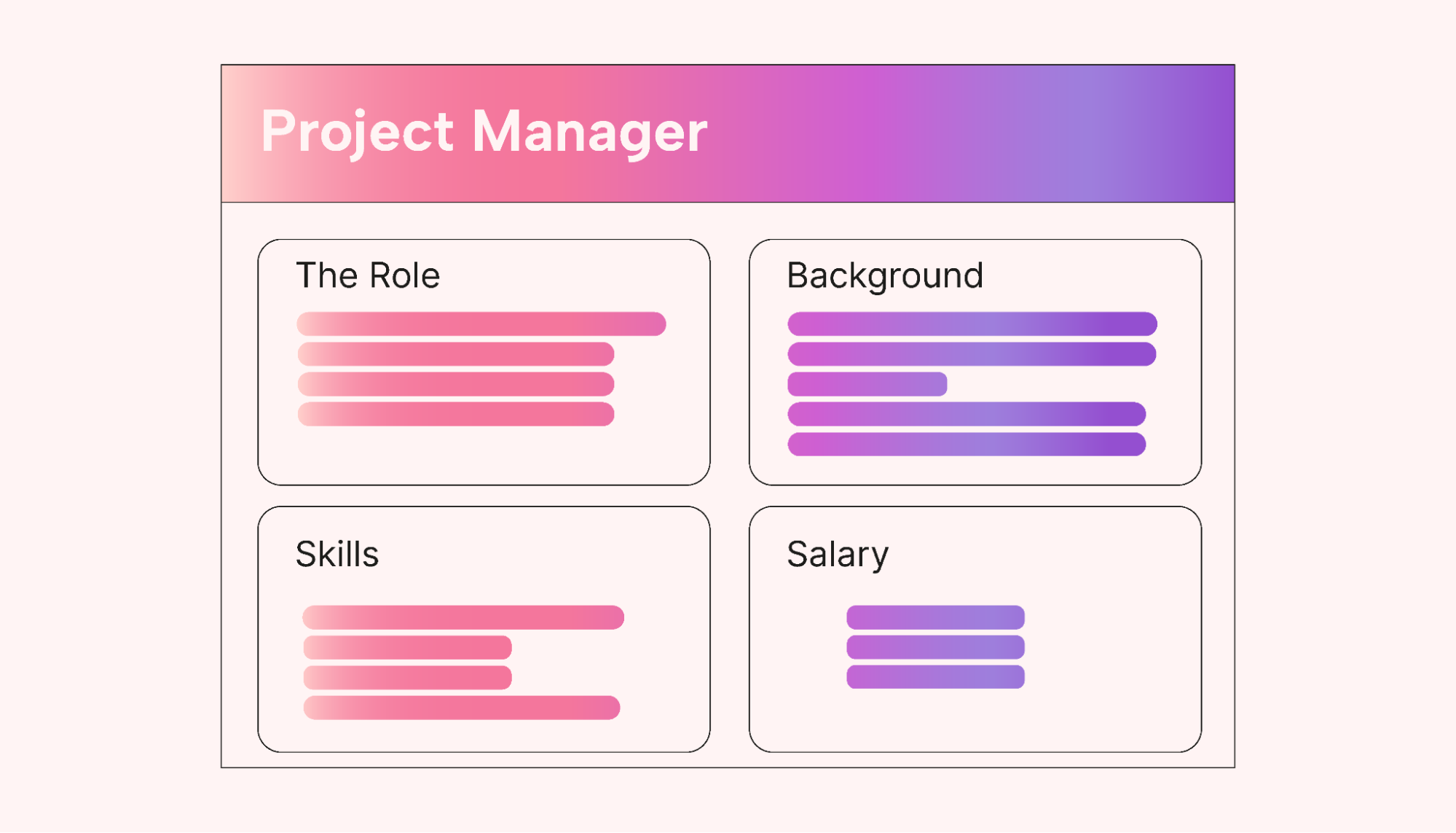The height and width of the screenshot is (833, 1456).
Task: Click the bottom purple bar under Salary
Action: coord(935,677)
